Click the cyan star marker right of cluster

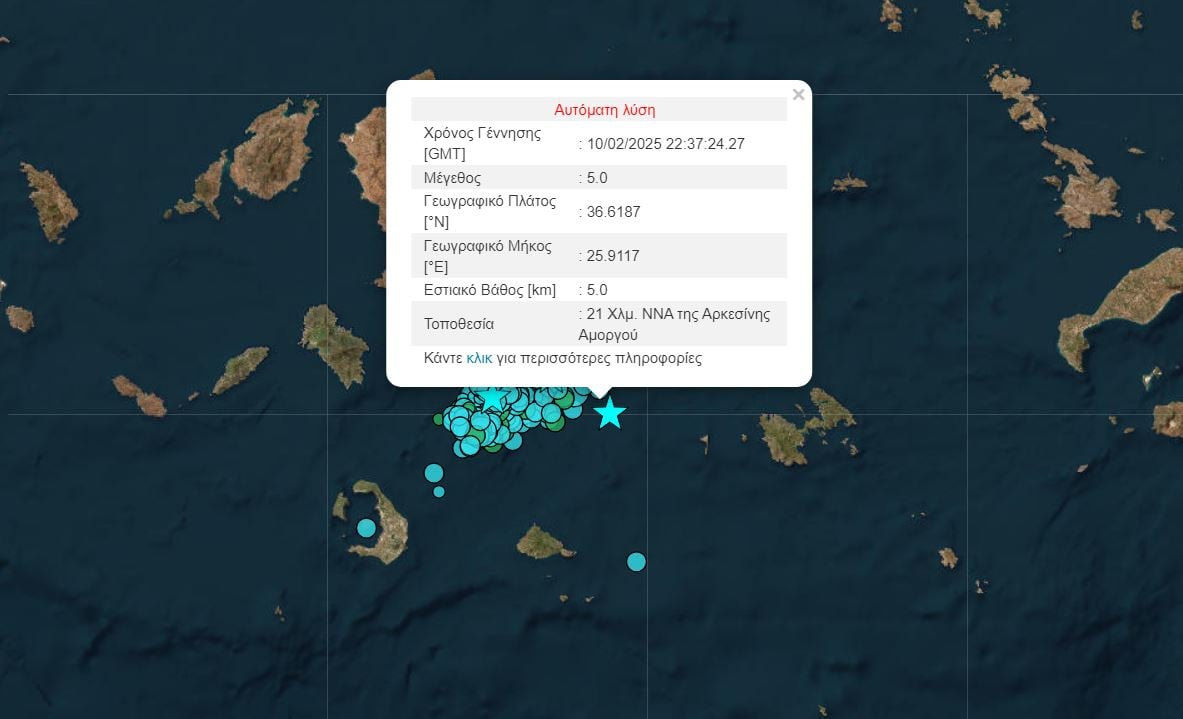click(609, 412)
